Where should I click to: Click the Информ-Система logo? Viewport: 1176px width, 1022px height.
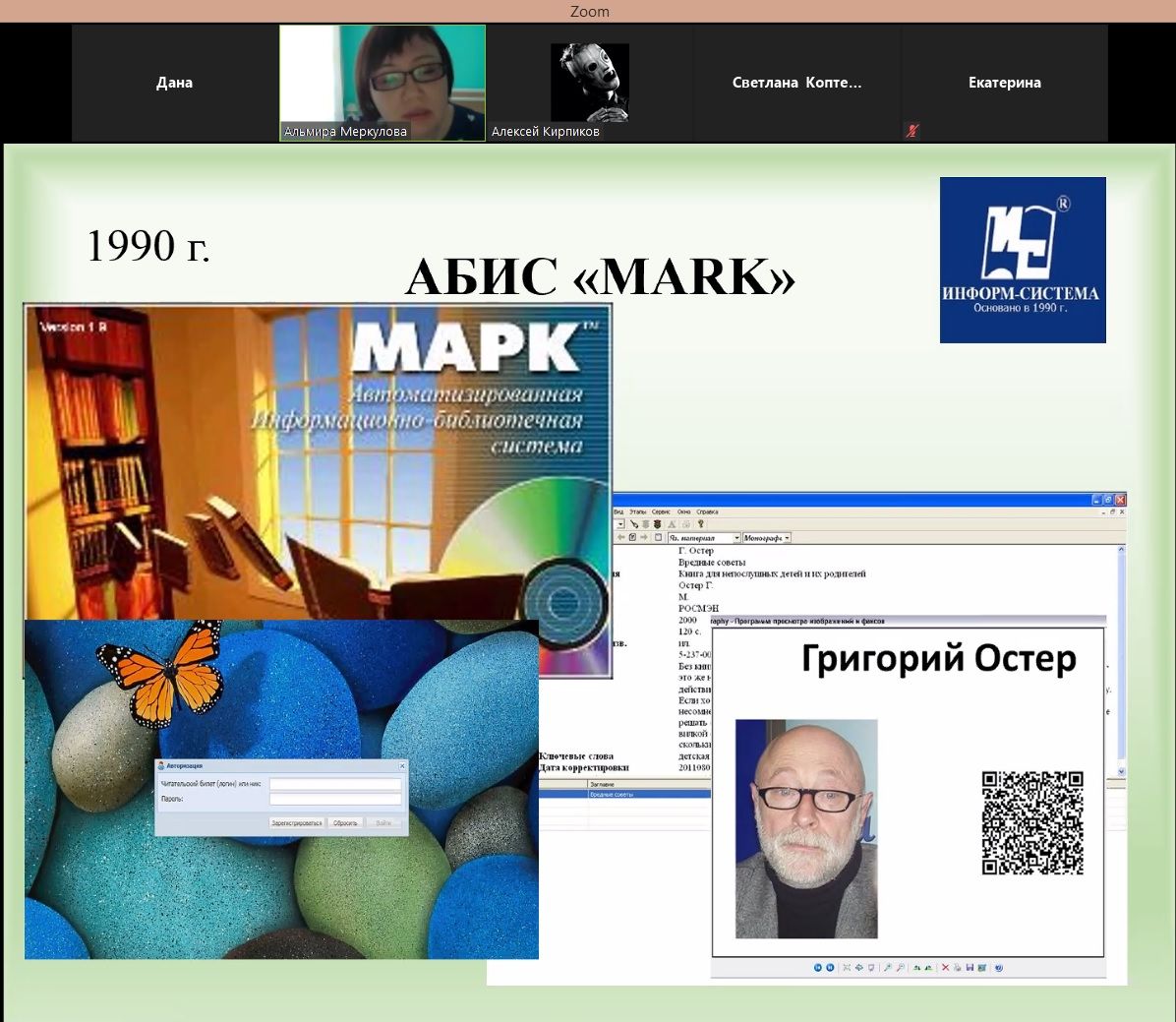point(1023,260)
